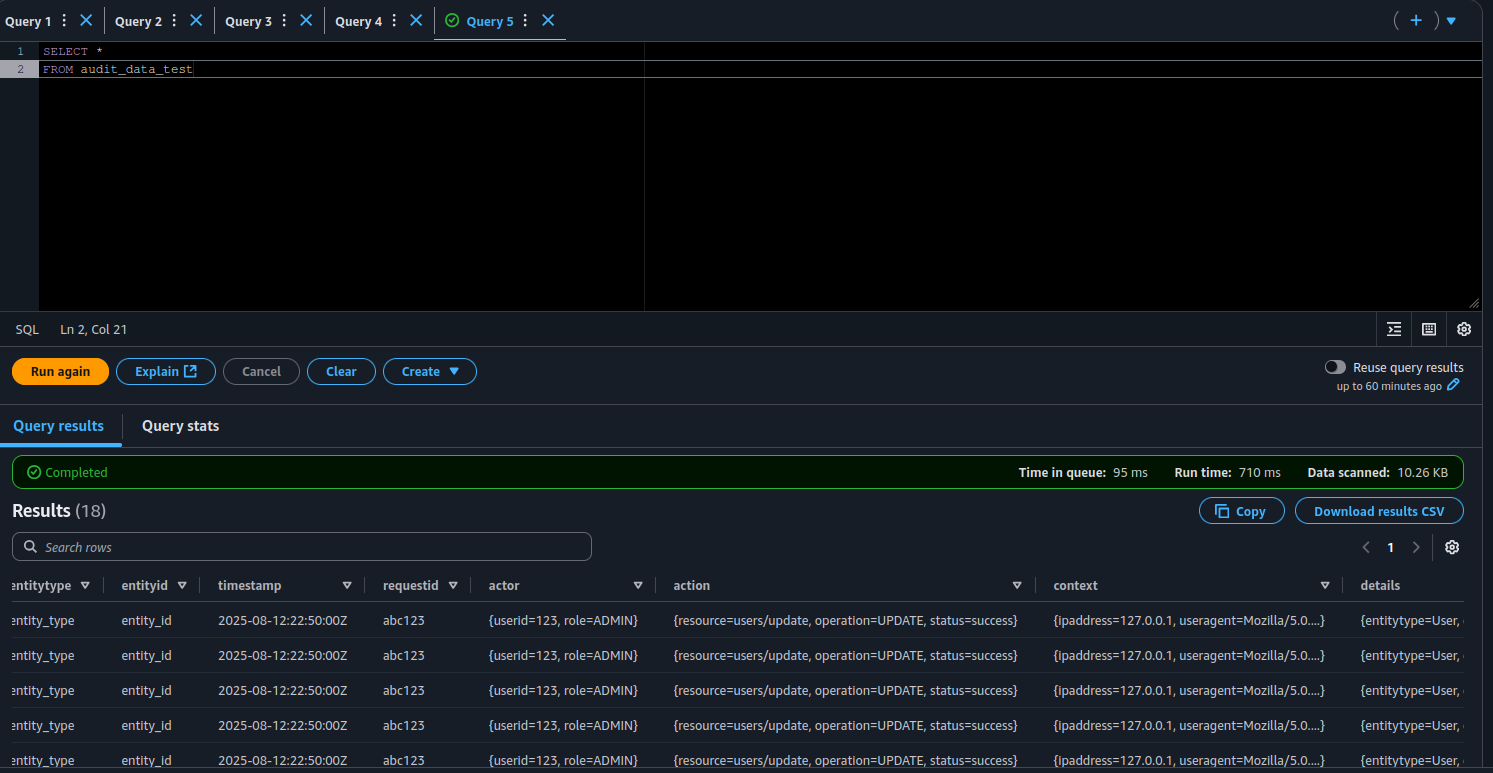Open the keyboard shortcuts icon
The image size is (1493, 773).
1429,329
